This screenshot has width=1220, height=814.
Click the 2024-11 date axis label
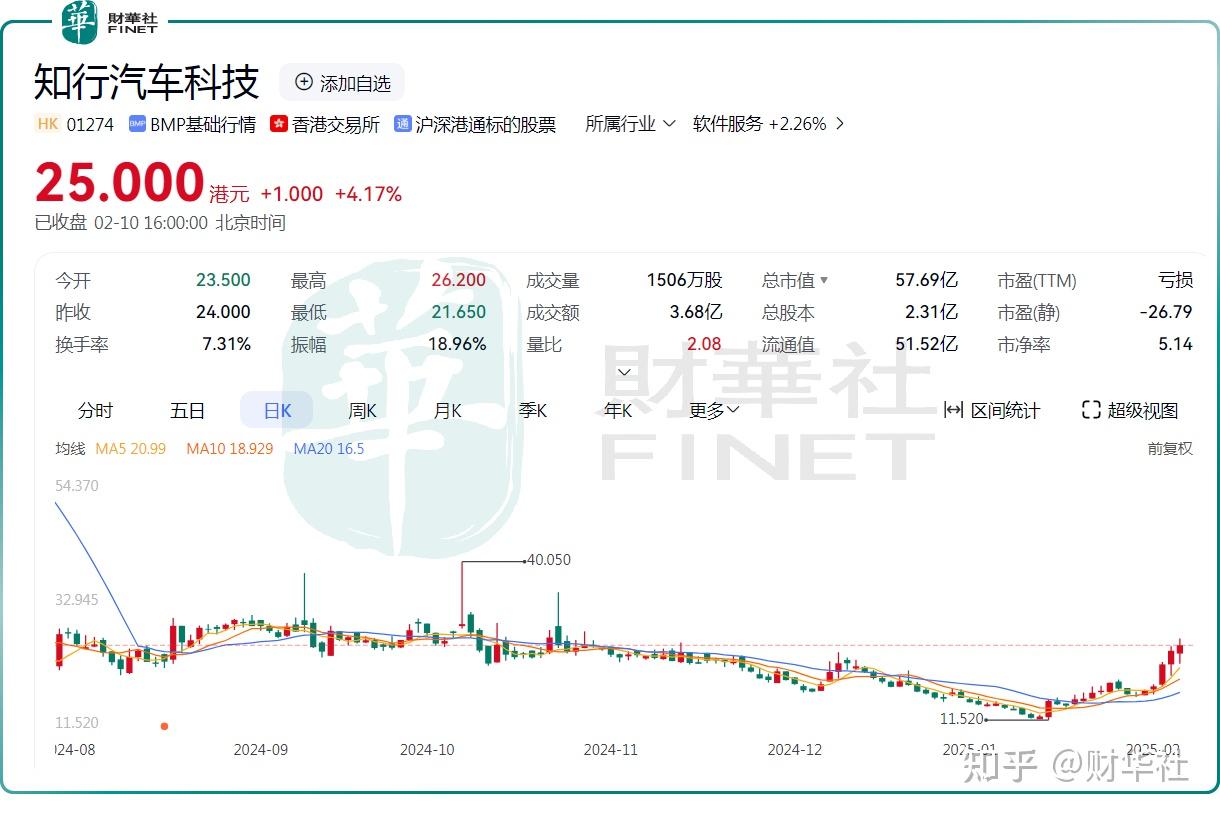coord(611,749)
